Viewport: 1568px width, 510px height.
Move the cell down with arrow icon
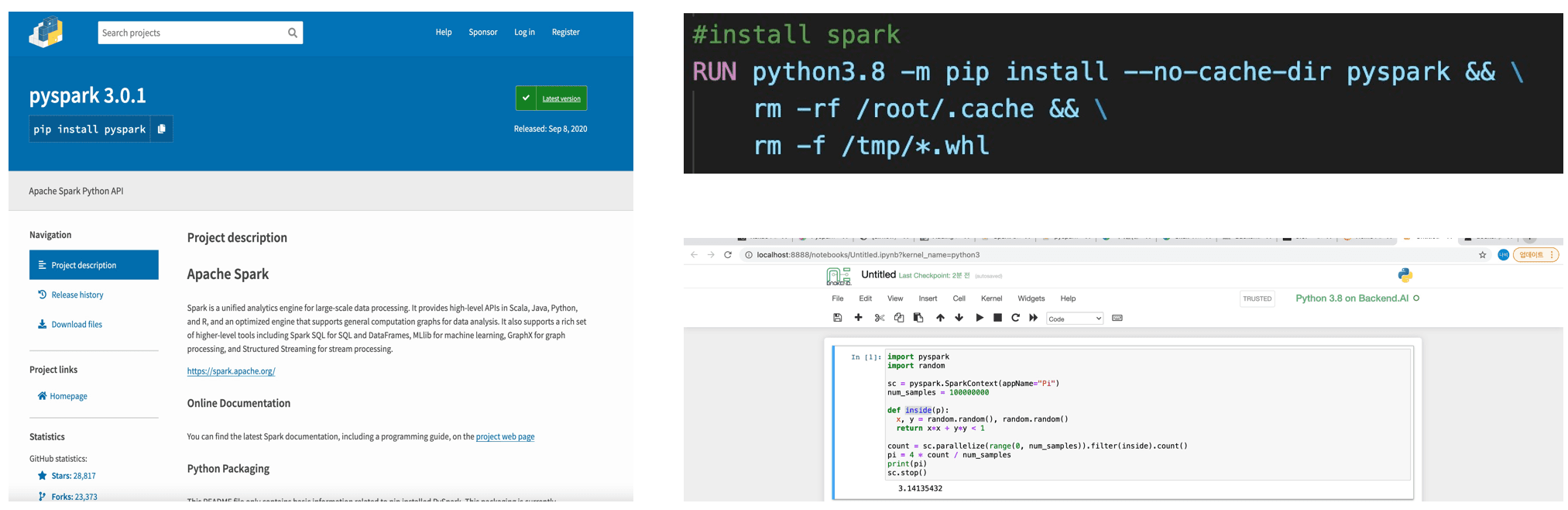[959, 318]
